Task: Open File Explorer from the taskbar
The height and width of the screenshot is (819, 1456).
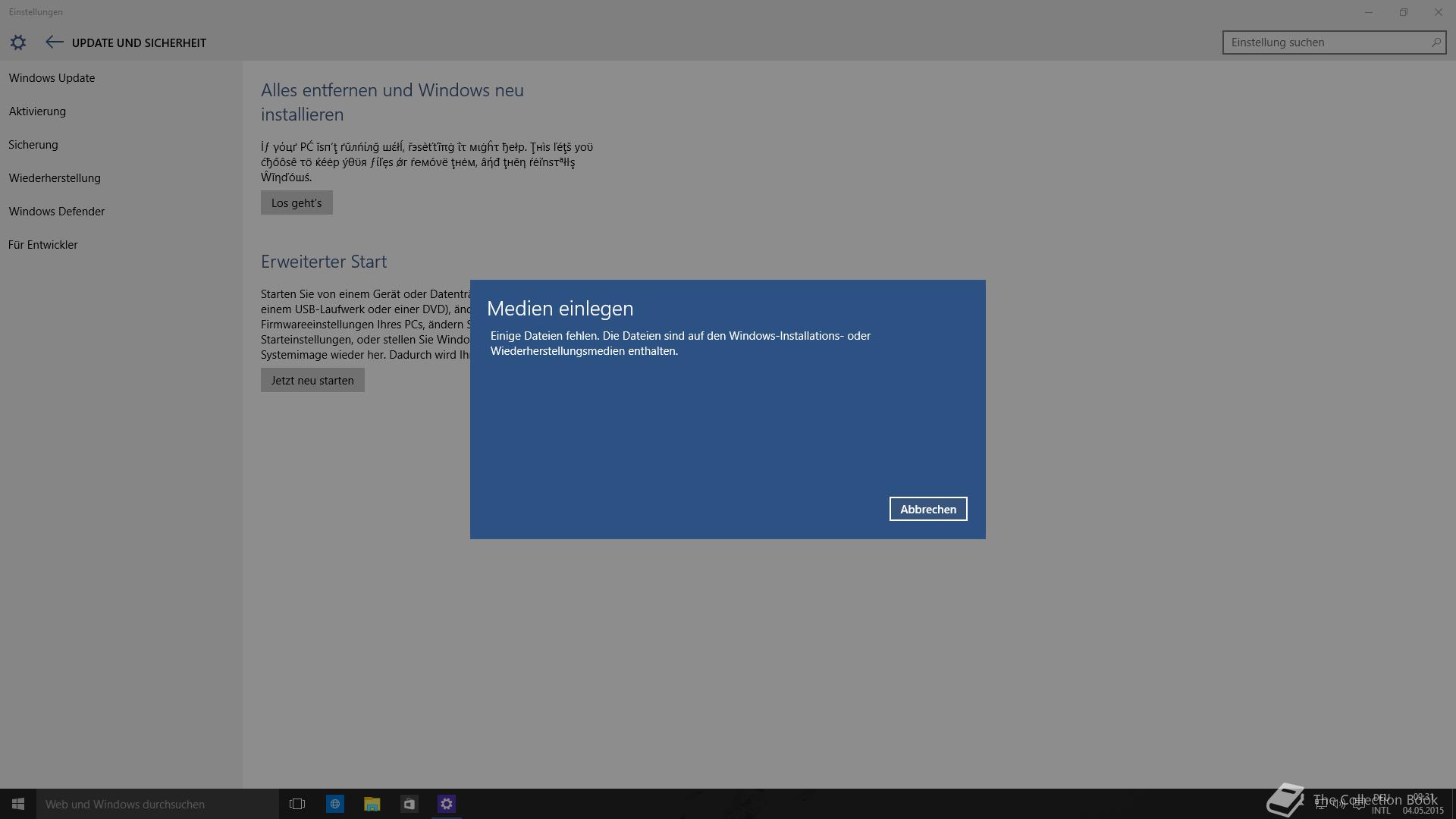Action: (x=372, y=804)
